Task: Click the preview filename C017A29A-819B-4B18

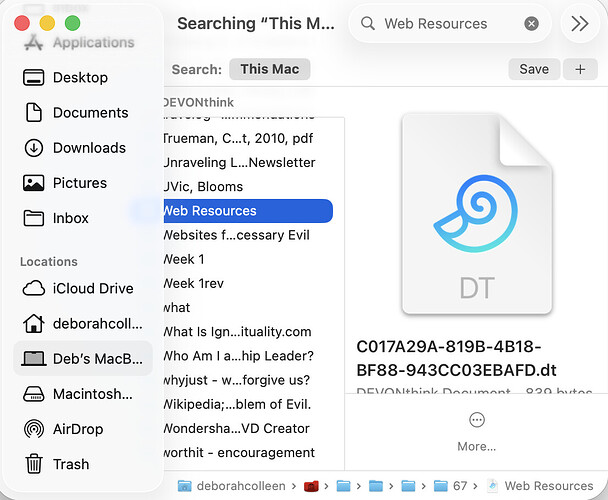Action: 456,358
